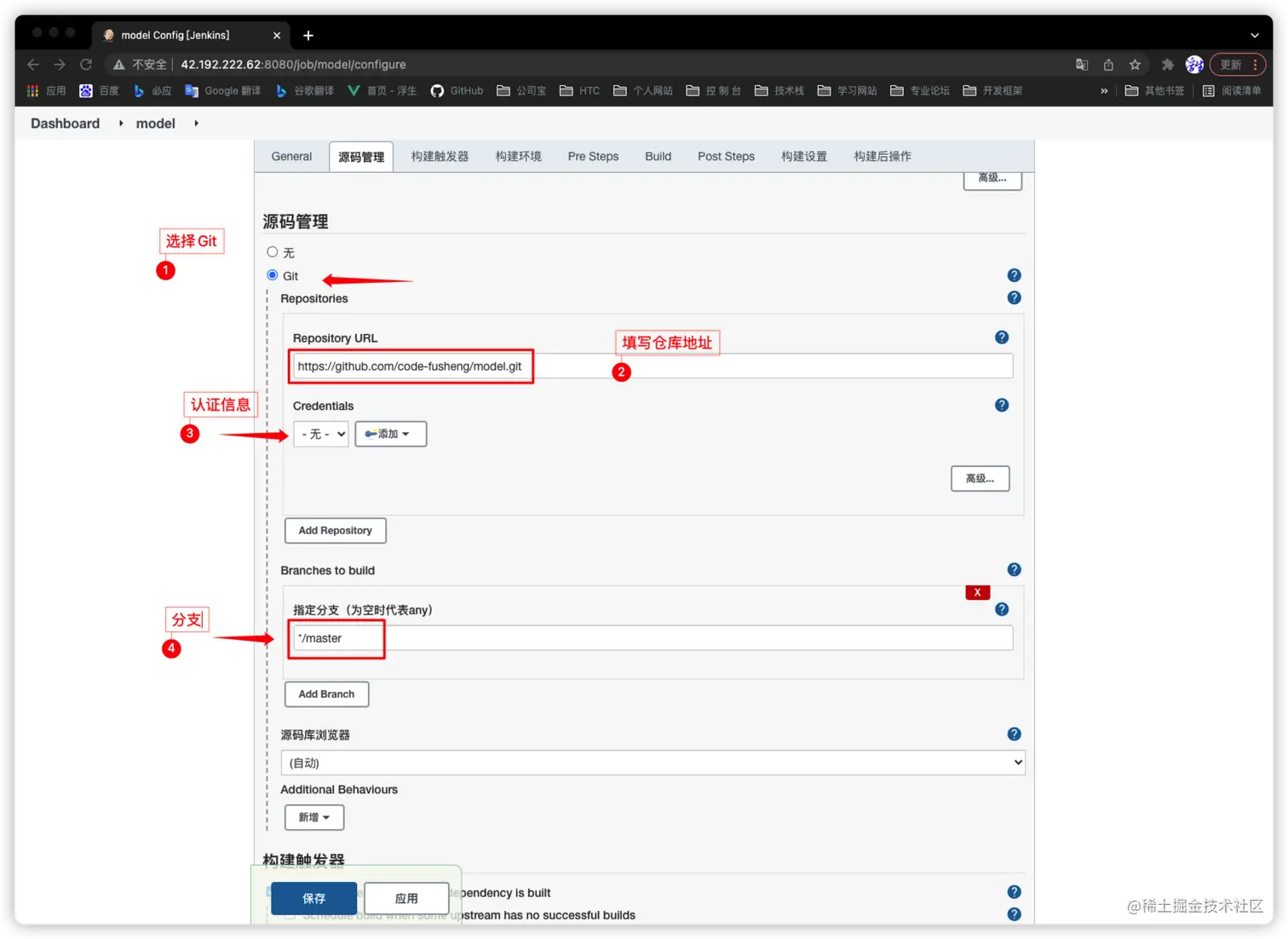Open the HTC bookmark folder

[579, 90]
